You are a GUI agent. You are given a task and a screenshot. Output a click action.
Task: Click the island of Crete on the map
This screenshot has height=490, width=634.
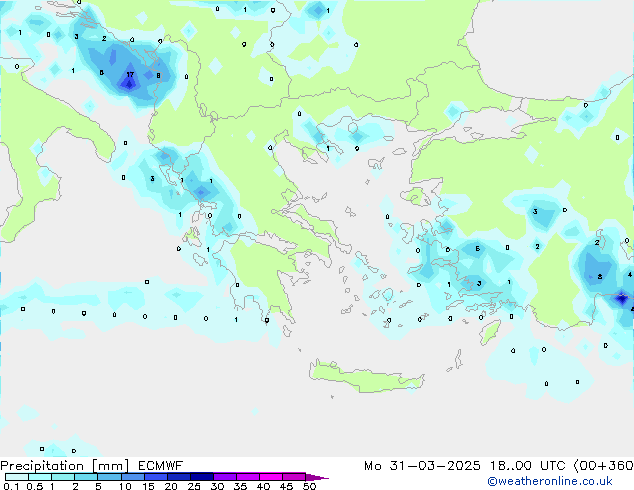click(x=366, y=377)
